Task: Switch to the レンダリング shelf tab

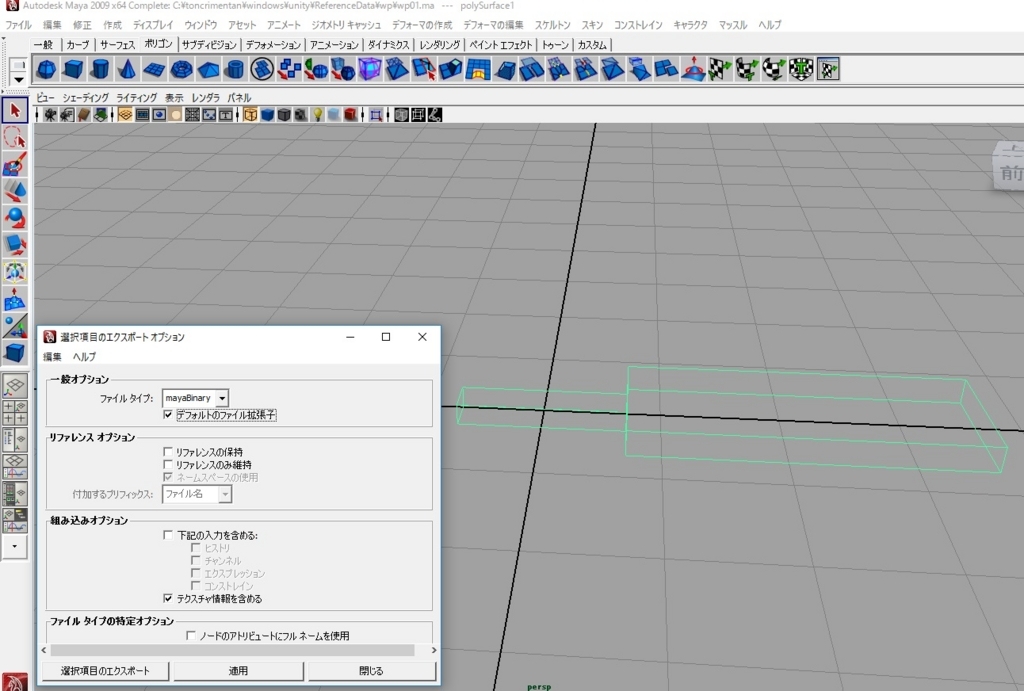Action: click(440, 44)
